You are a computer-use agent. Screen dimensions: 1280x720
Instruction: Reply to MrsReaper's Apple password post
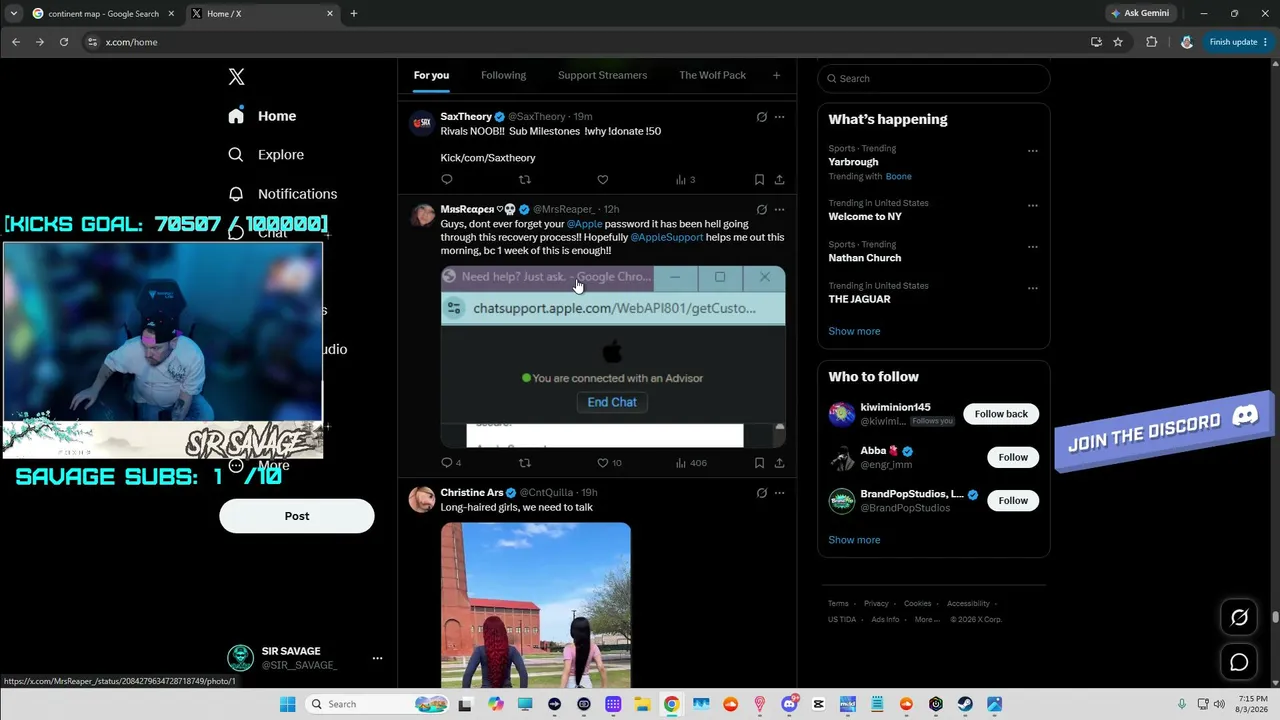[x=447, y=463]
